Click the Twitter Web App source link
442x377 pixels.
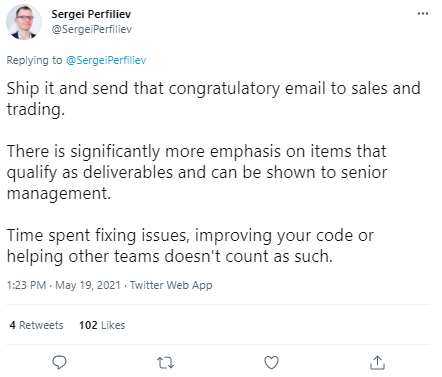[x=171, y=285]
